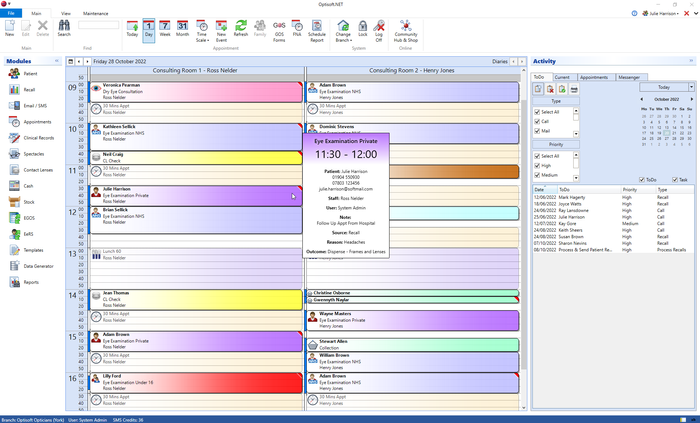Switch to the View ribbon tab
The width and height of the screenshot is (700, 423).
tap(66, 13)
